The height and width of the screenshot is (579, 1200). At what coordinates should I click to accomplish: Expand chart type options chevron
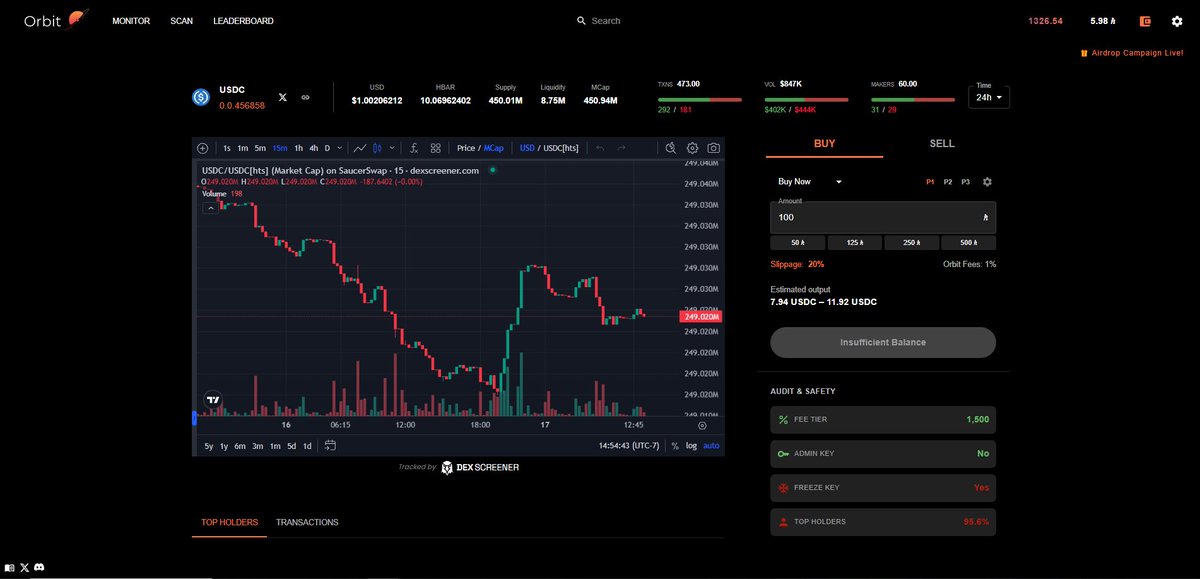click(392, 148)
